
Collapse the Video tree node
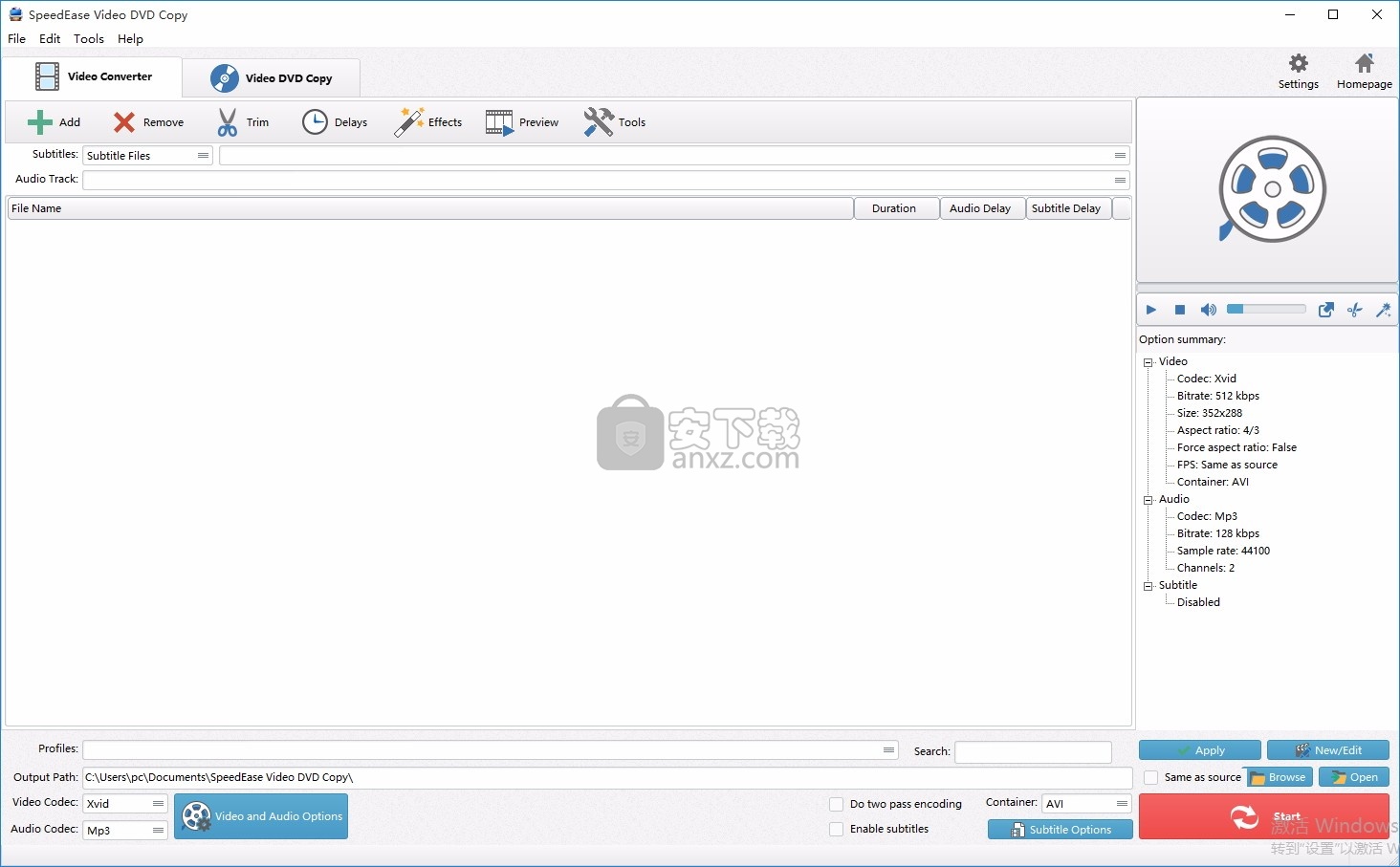1148,362
